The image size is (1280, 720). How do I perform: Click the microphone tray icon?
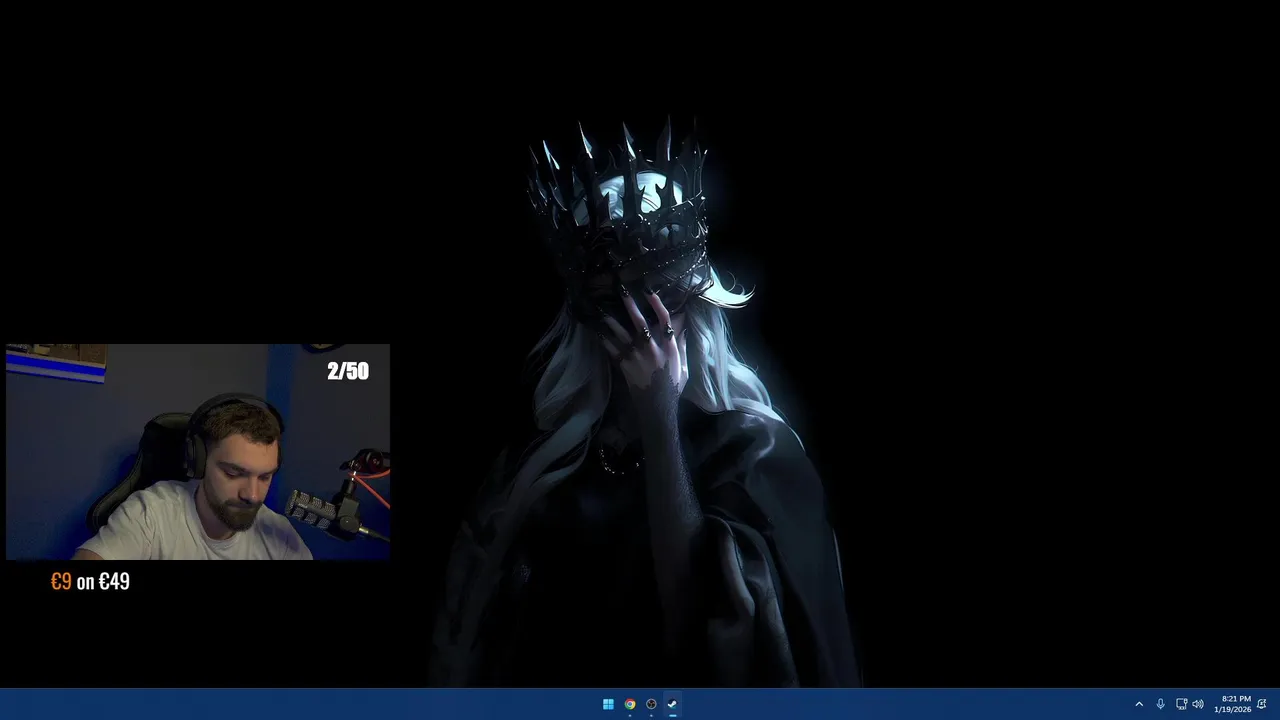click(x=1160, y=704)
